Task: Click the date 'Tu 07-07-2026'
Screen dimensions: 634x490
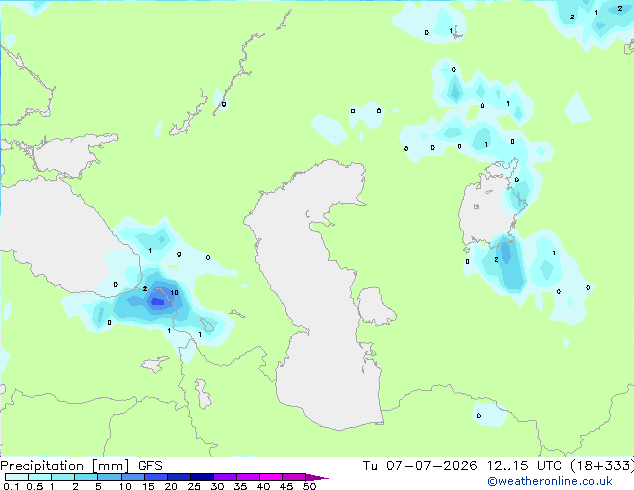Action: pyautogui.click(x=420, y=466)
